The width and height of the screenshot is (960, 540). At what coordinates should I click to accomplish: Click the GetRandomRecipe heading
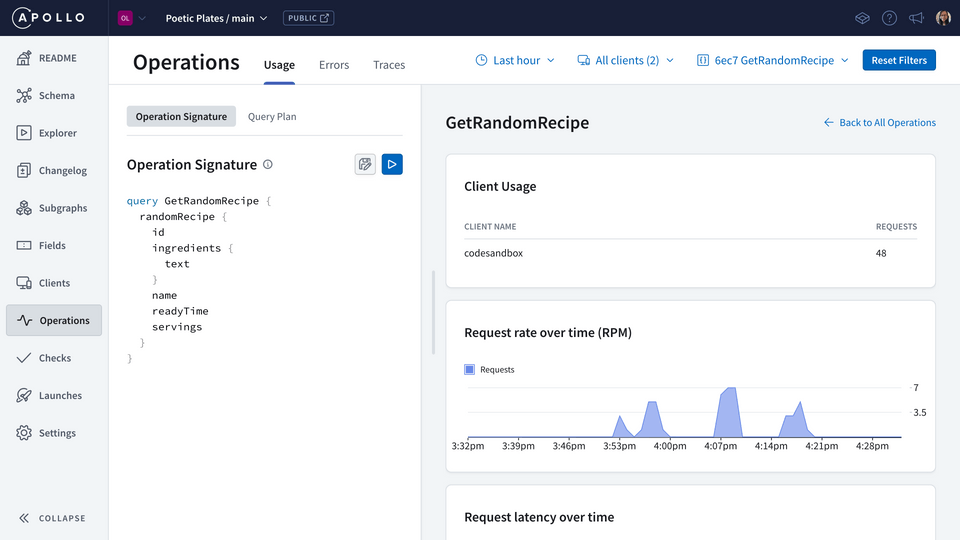coord(517,122)
